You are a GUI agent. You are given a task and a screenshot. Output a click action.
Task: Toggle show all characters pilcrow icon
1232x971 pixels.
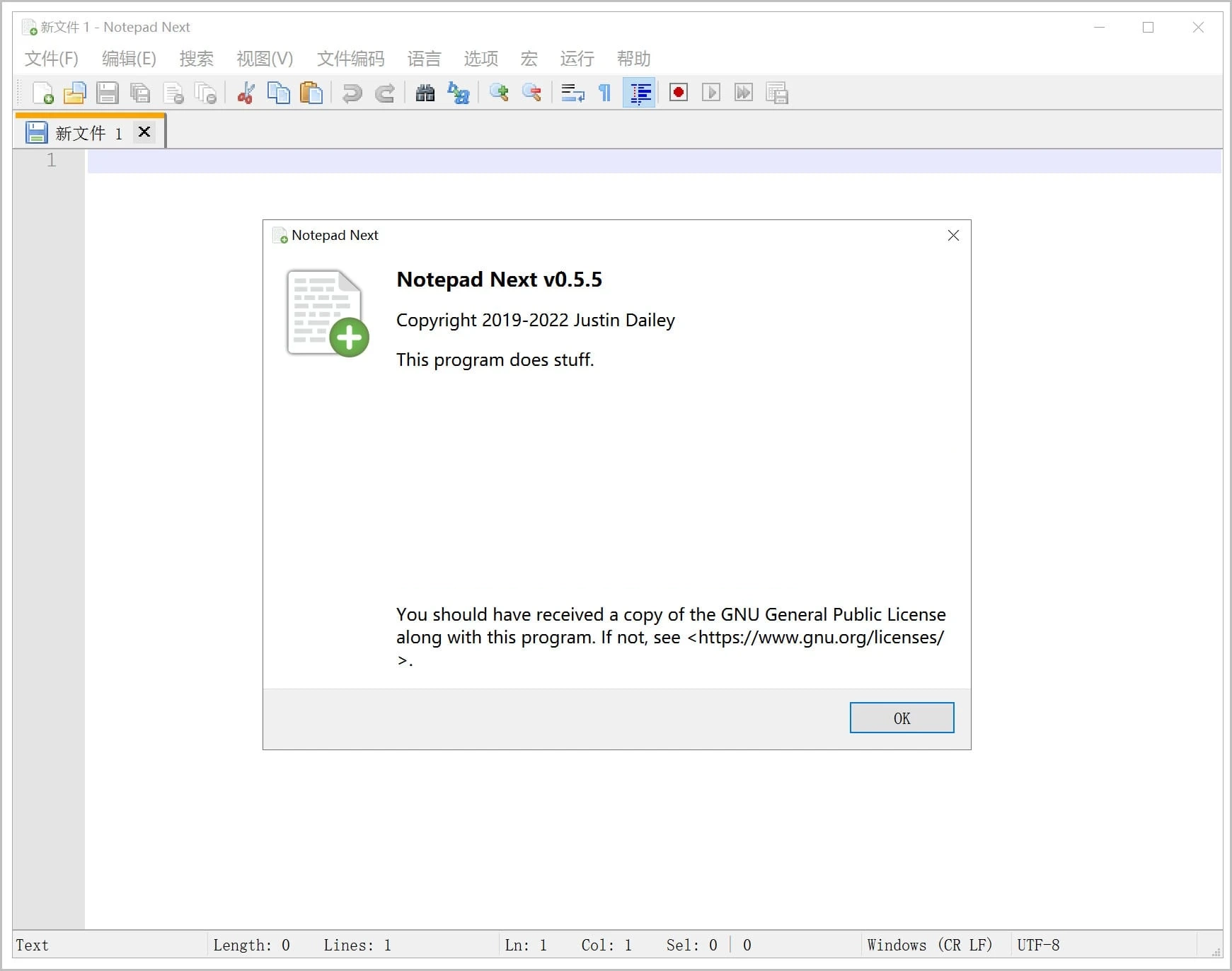(x=605, y=93)
